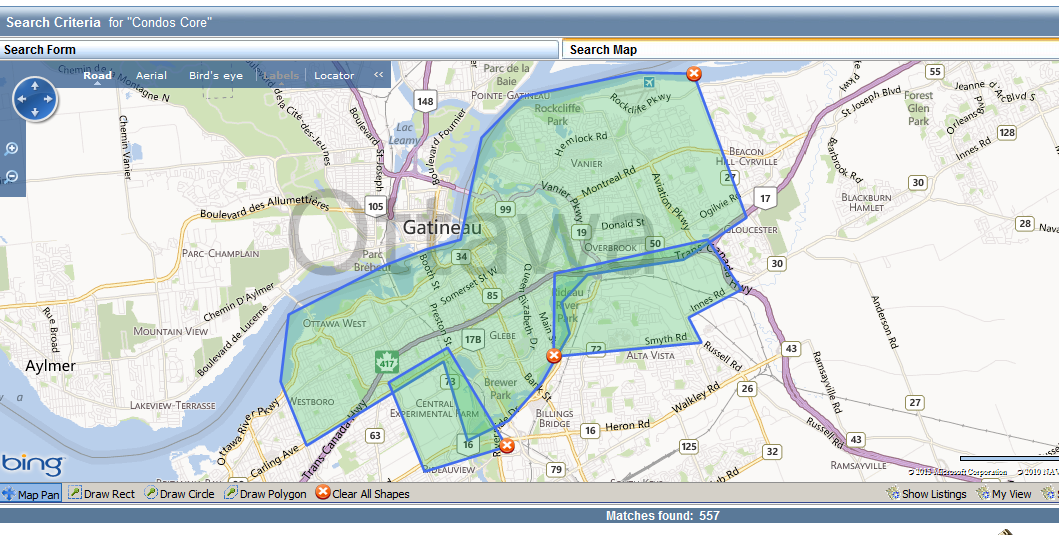Click the Matches found: 557 status

pyautogui.click(x=663, y=516)
